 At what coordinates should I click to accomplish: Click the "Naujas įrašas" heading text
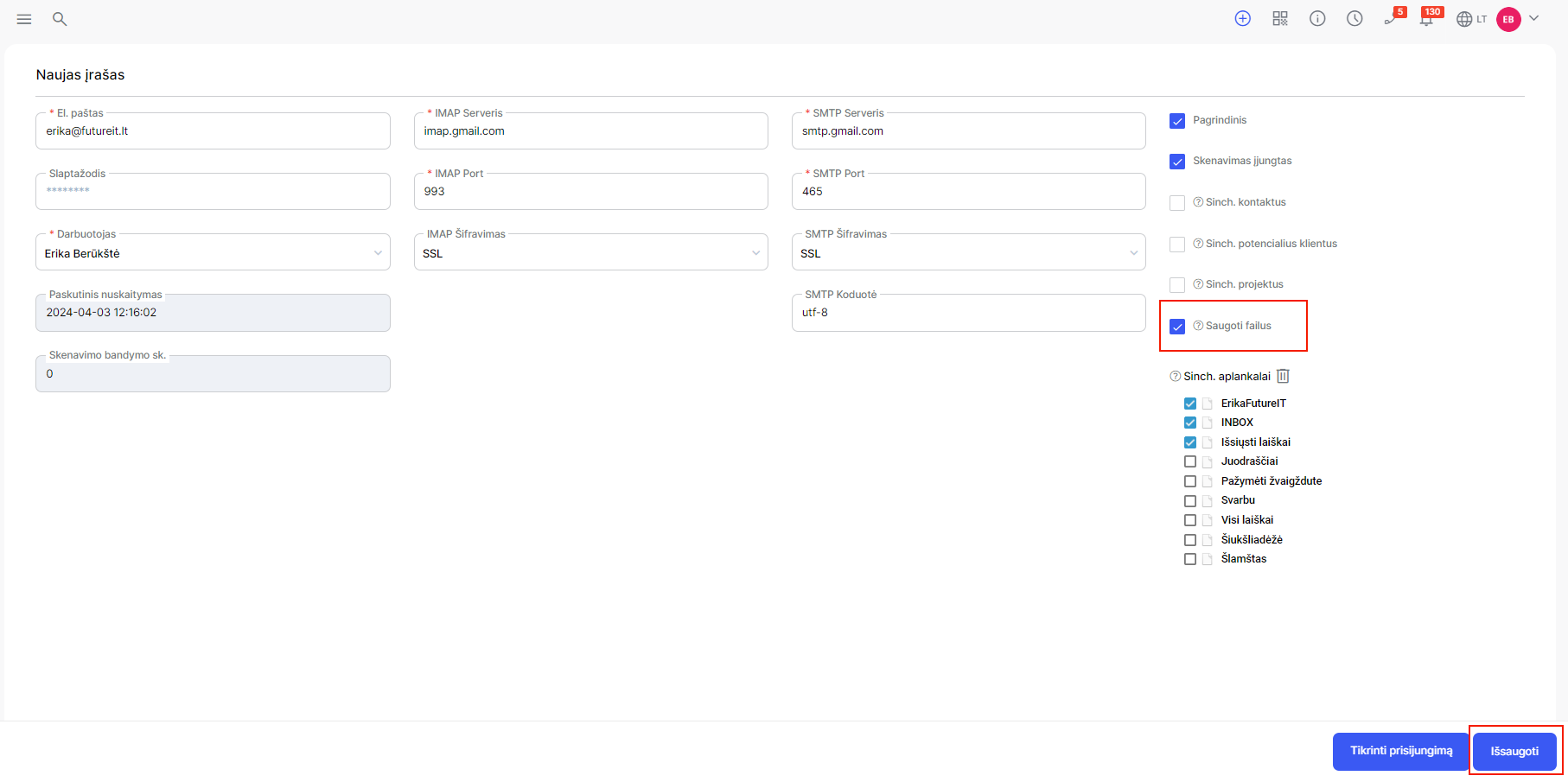80,75
